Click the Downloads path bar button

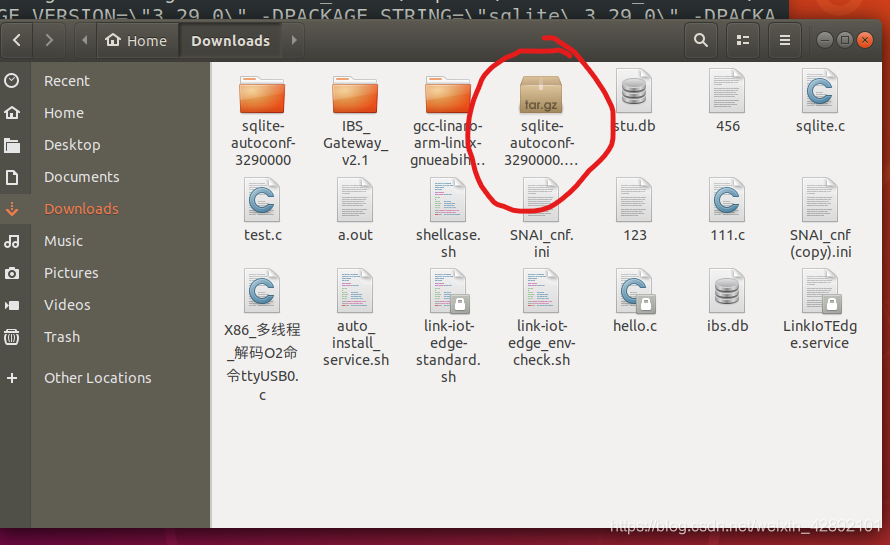(x=230, y=40)
